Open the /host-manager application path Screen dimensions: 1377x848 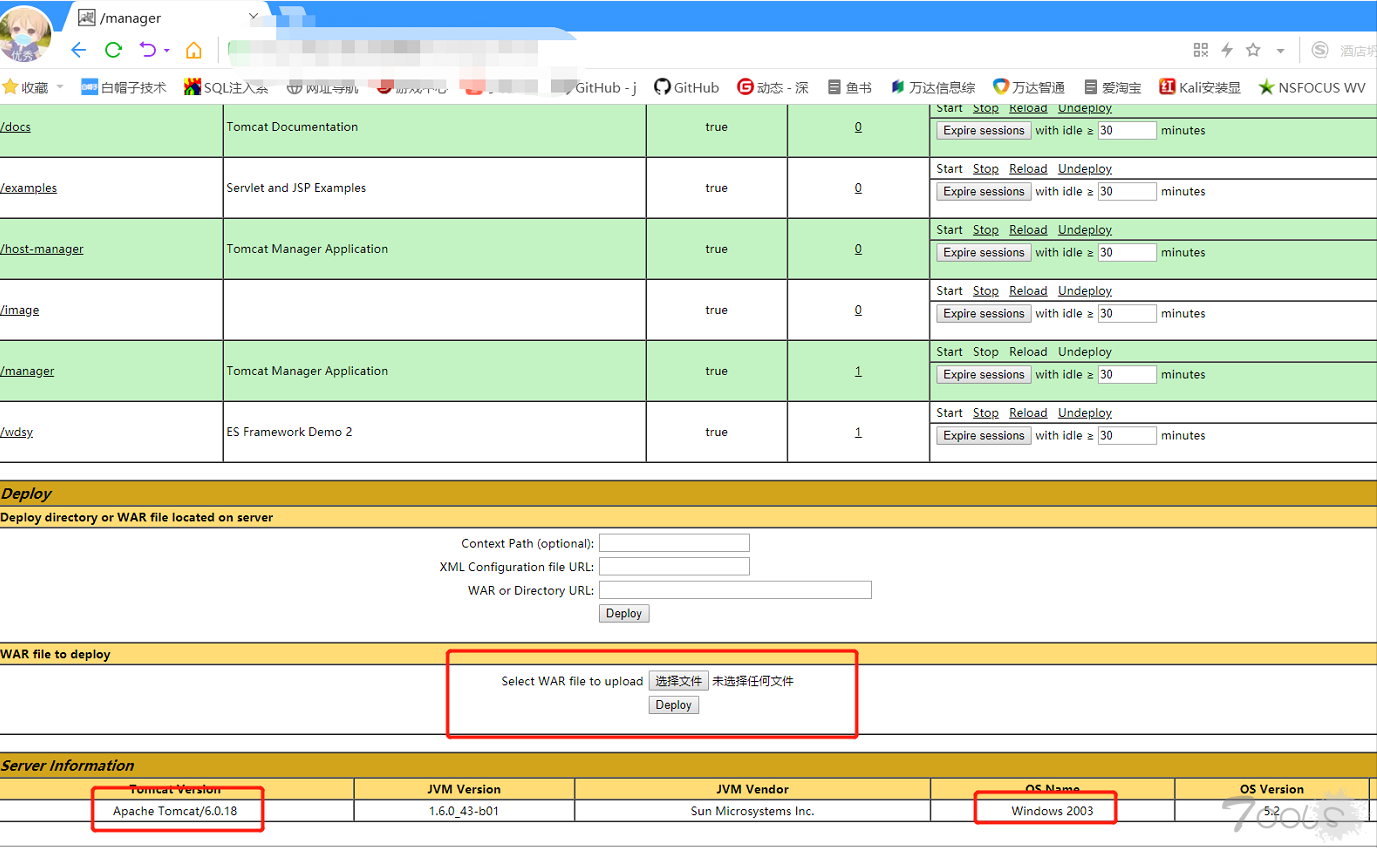pyautogui.click(x=42, y=249)
